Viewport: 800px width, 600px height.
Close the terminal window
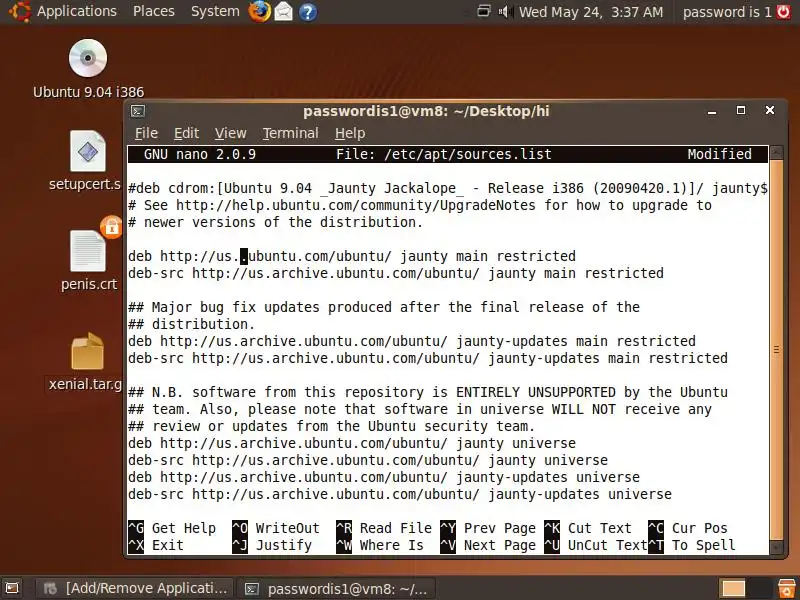point(770,110)
